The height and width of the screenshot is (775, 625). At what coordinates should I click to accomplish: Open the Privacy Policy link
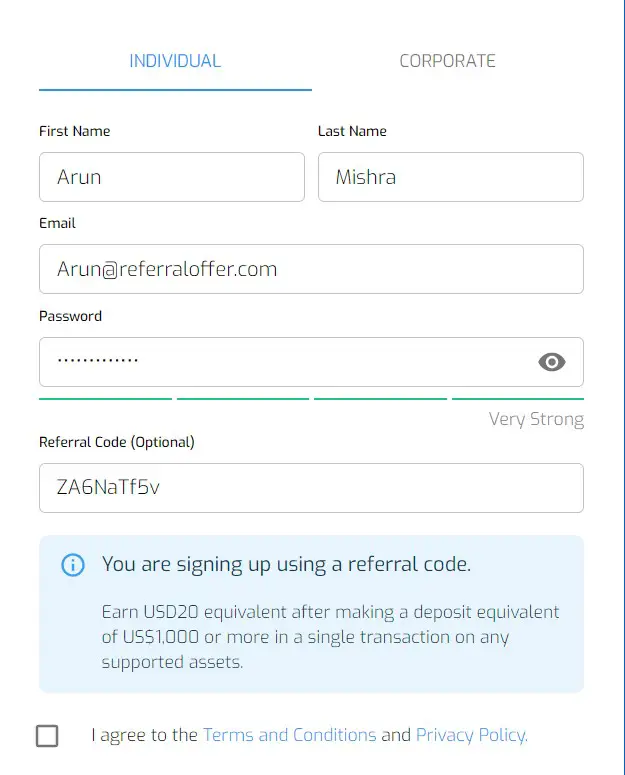[472, 735]
